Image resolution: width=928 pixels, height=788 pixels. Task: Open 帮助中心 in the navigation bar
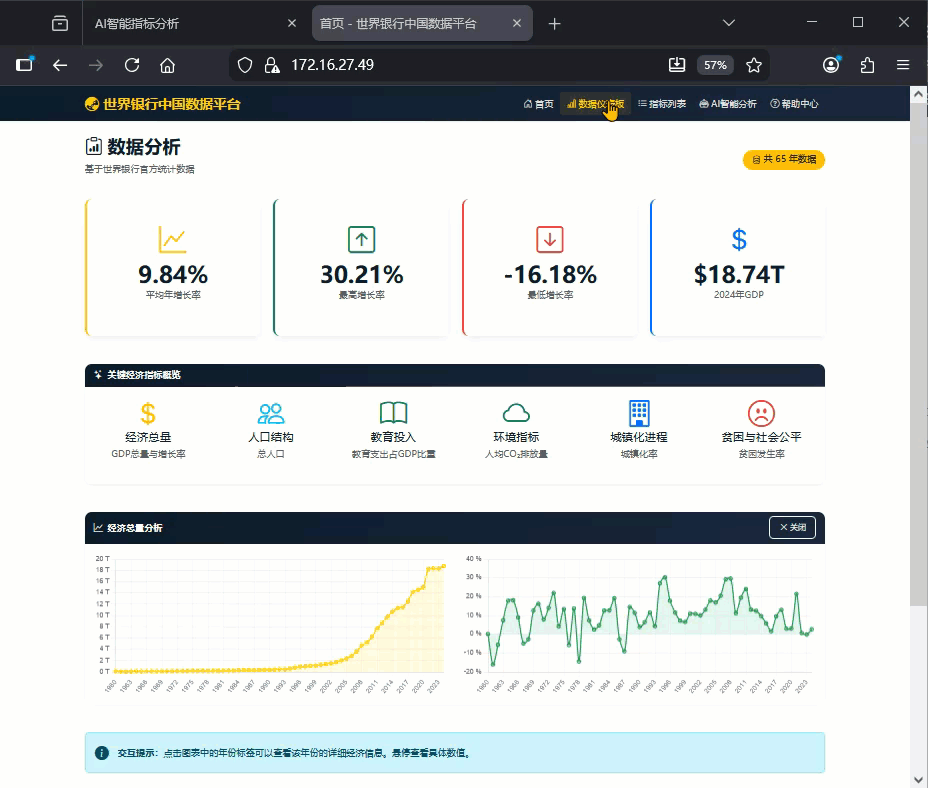click(x=794, y=104)
